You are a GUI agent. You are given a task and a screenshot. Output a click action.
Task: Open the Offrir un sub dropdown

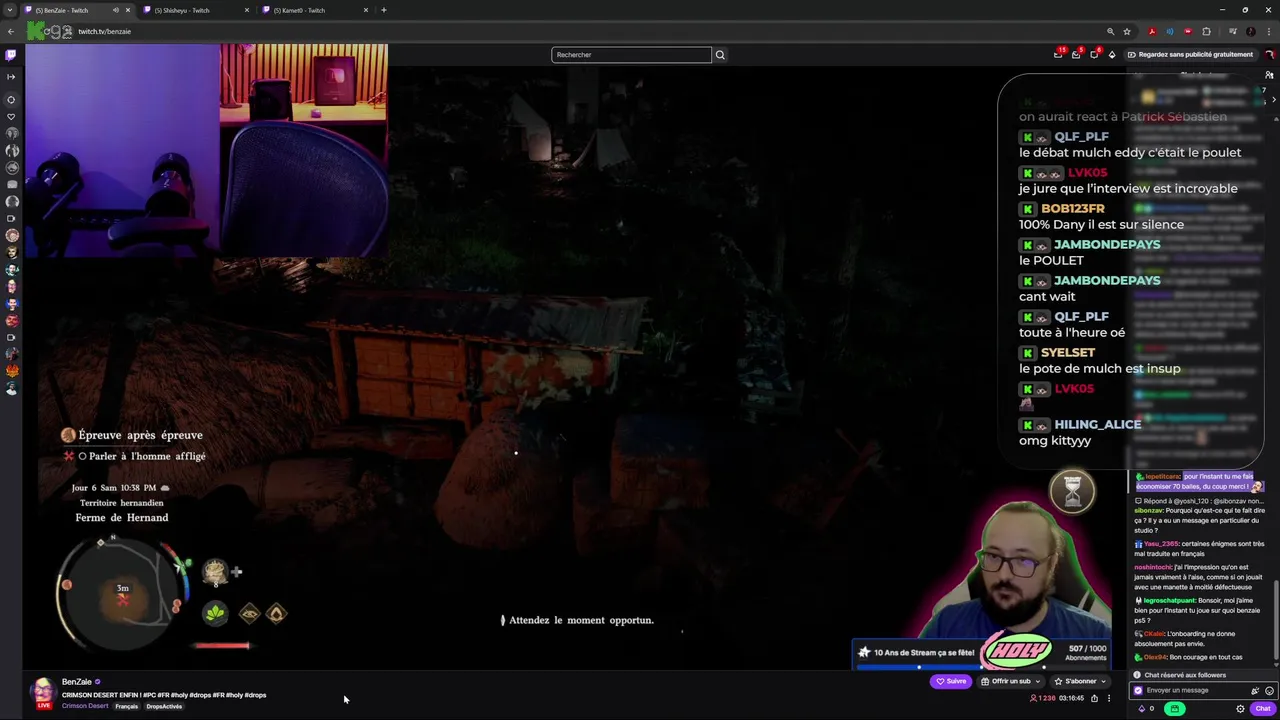[1010, 681]
